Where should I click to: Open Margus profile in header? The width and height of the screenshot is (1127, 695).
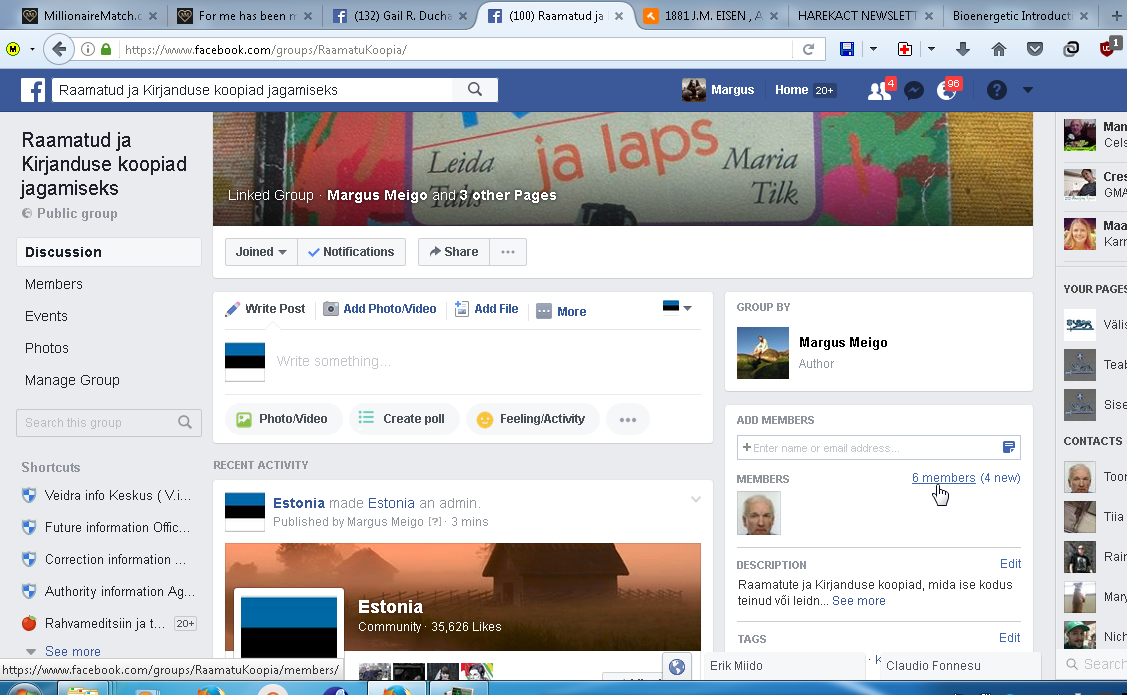(x=718, y=90)
